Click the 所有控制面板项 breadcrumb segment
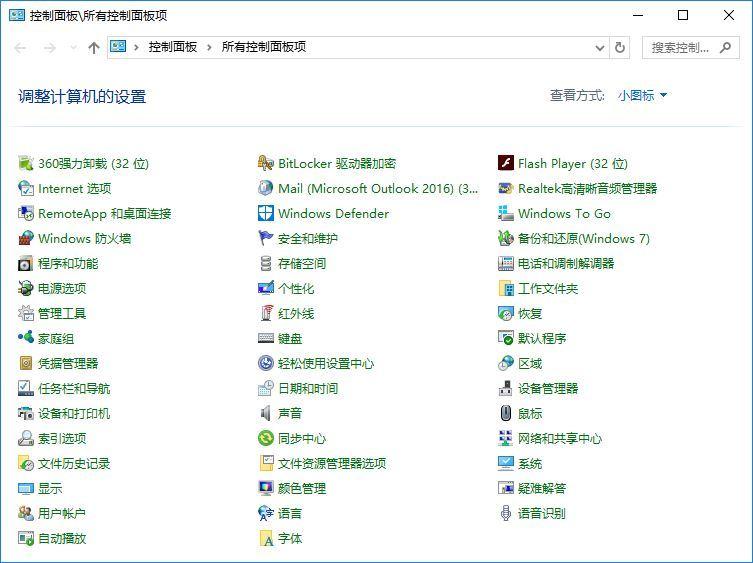 264,47
